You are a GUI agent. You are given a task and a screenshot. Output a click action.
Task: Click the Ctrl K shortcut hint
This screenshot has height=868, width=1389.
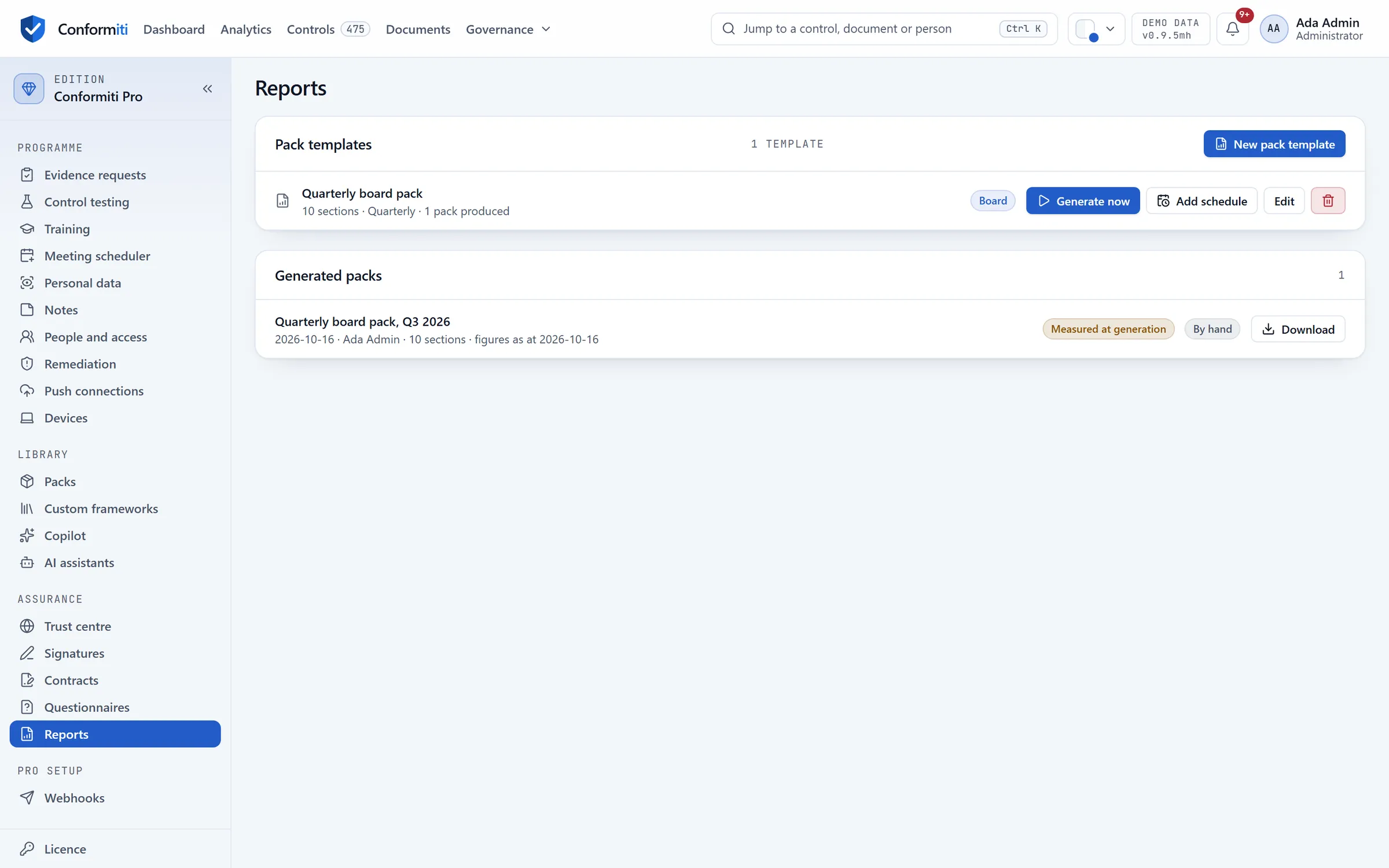(x=1023, y=29)
